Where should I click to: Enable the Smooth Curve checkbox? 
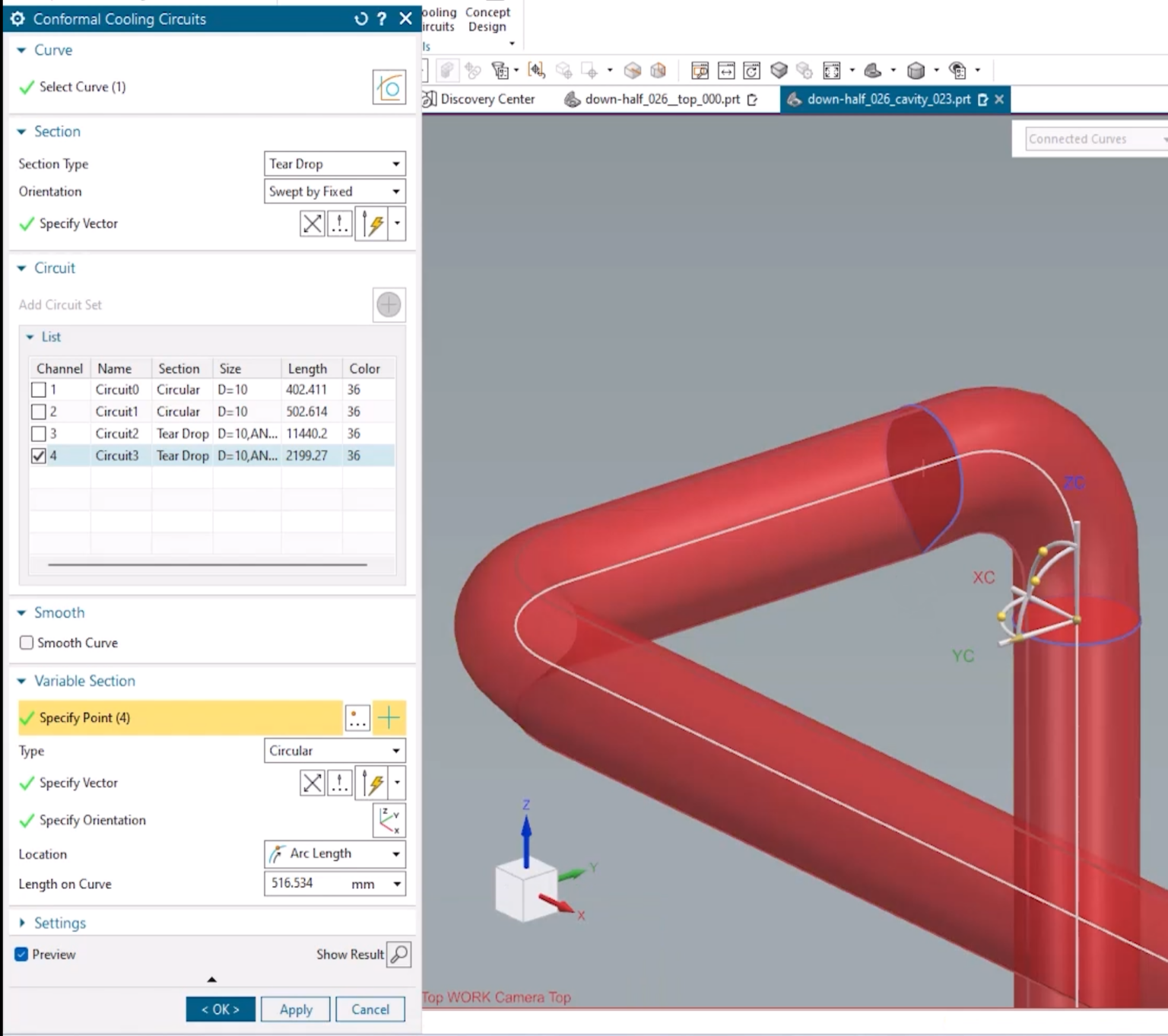tap(26, 643)
